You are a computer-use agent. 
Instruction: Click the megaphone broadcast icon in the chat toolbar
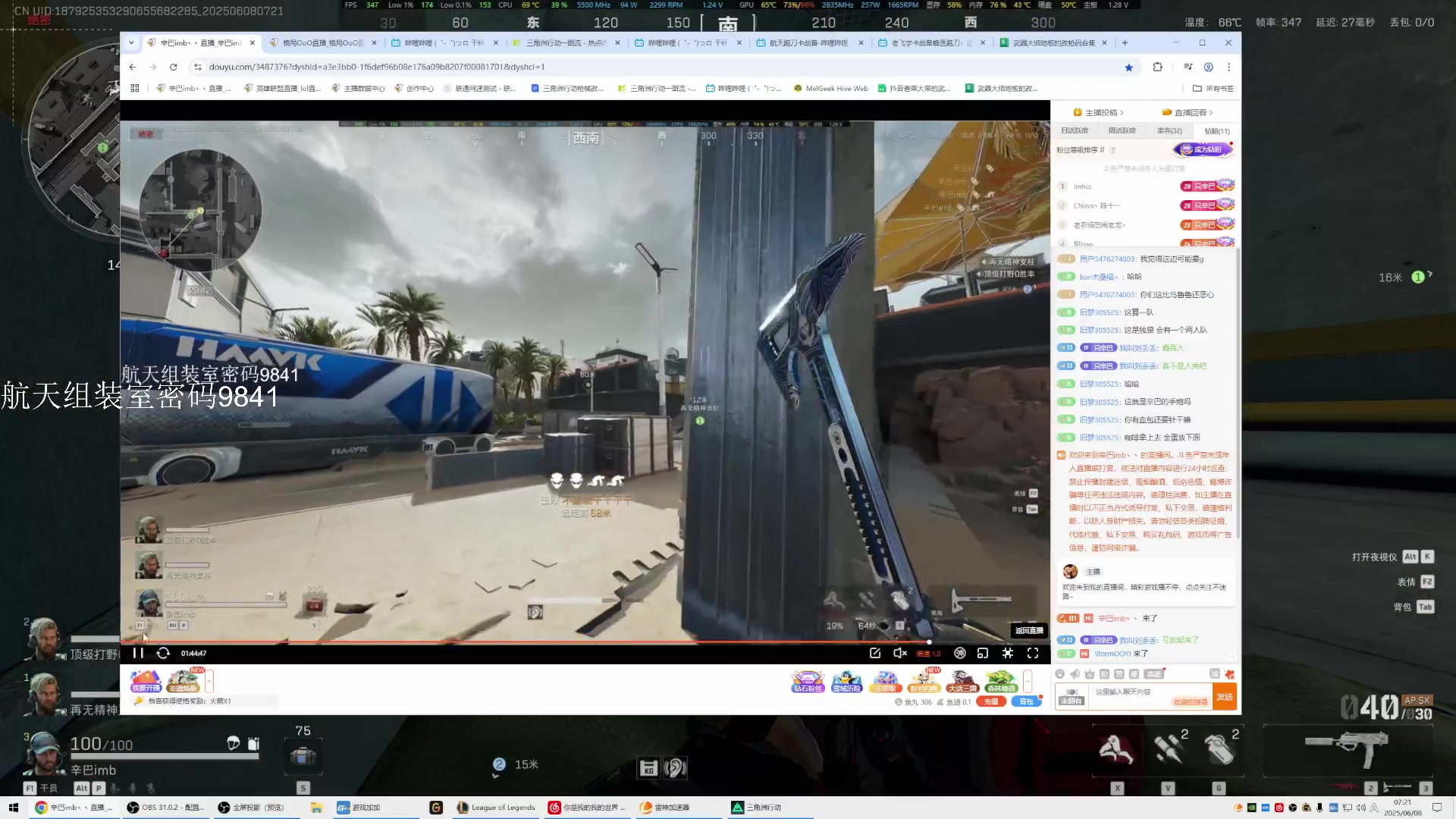click(1075, 674)
